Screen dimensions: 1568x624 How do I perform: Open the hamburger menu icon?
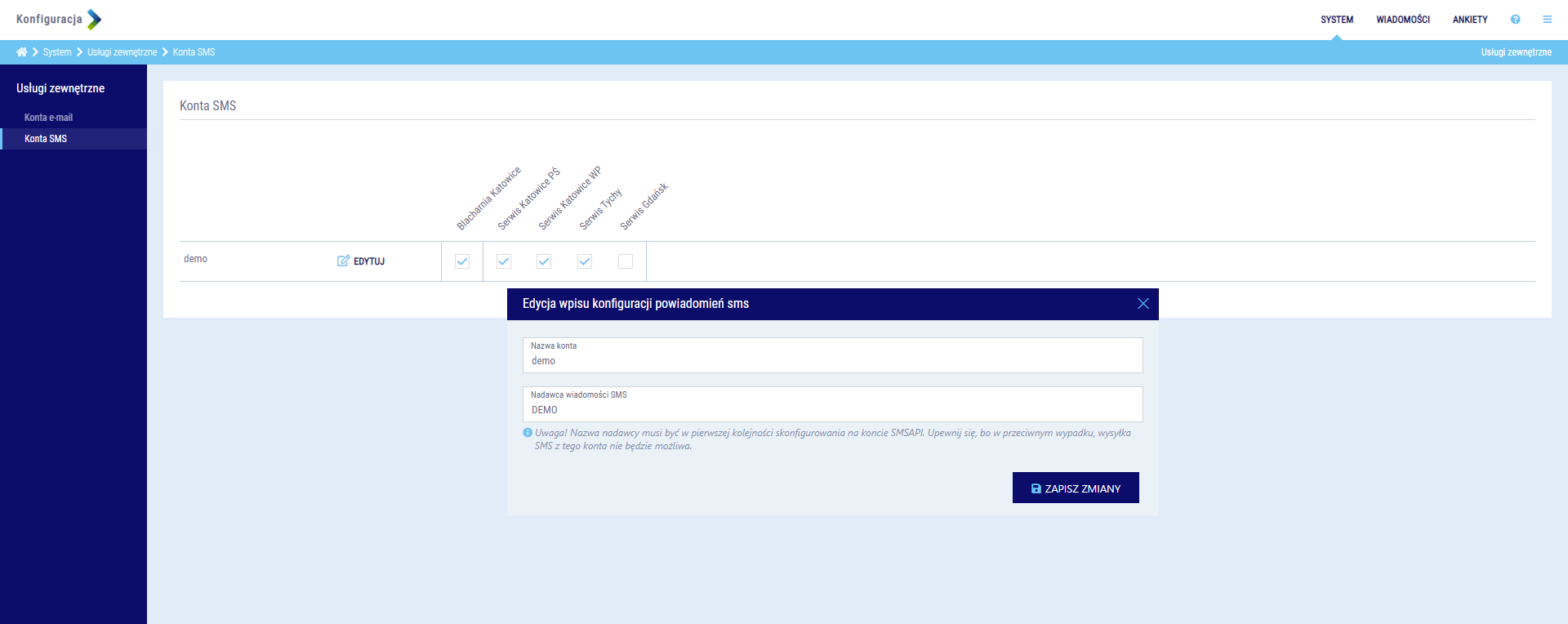[1547, 20]
